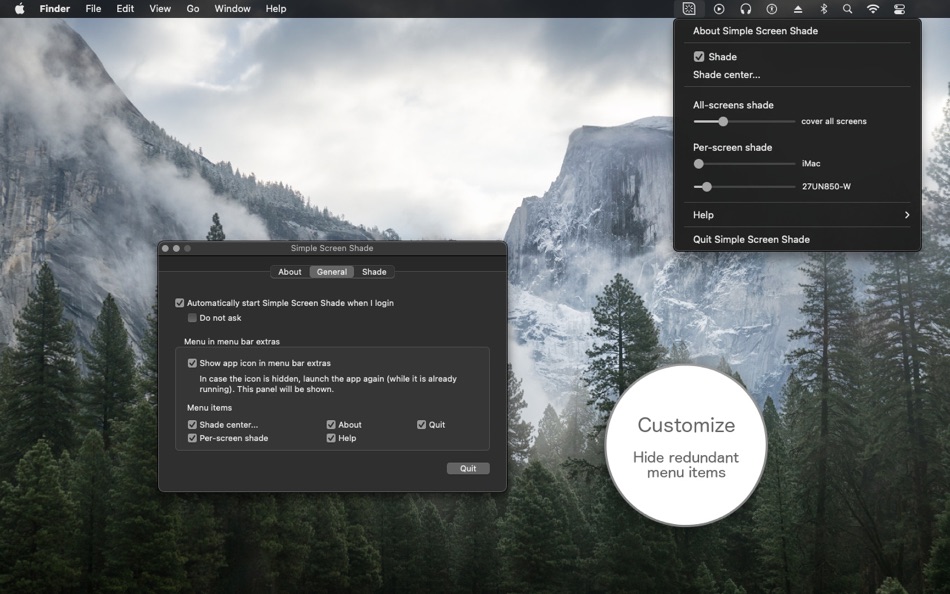Toggle the Help menu item checkbox

[x=331, y=438]
